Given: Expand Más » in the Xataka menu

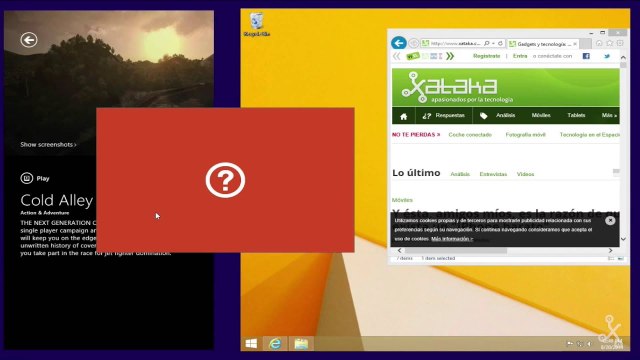Looking at the screenshot, I should click(x=609, y=116).
